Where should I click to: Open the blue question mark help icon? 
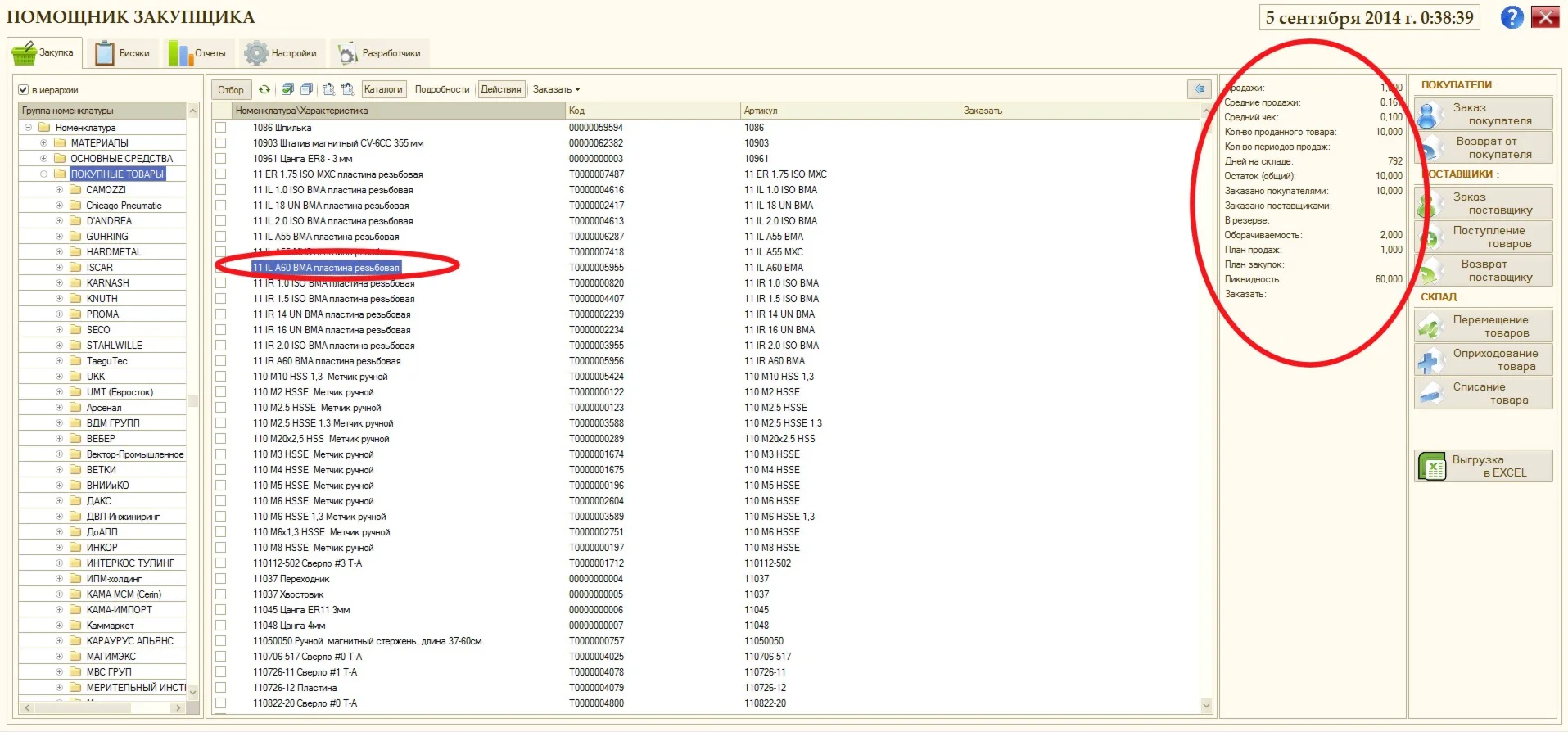[1512, 17]
